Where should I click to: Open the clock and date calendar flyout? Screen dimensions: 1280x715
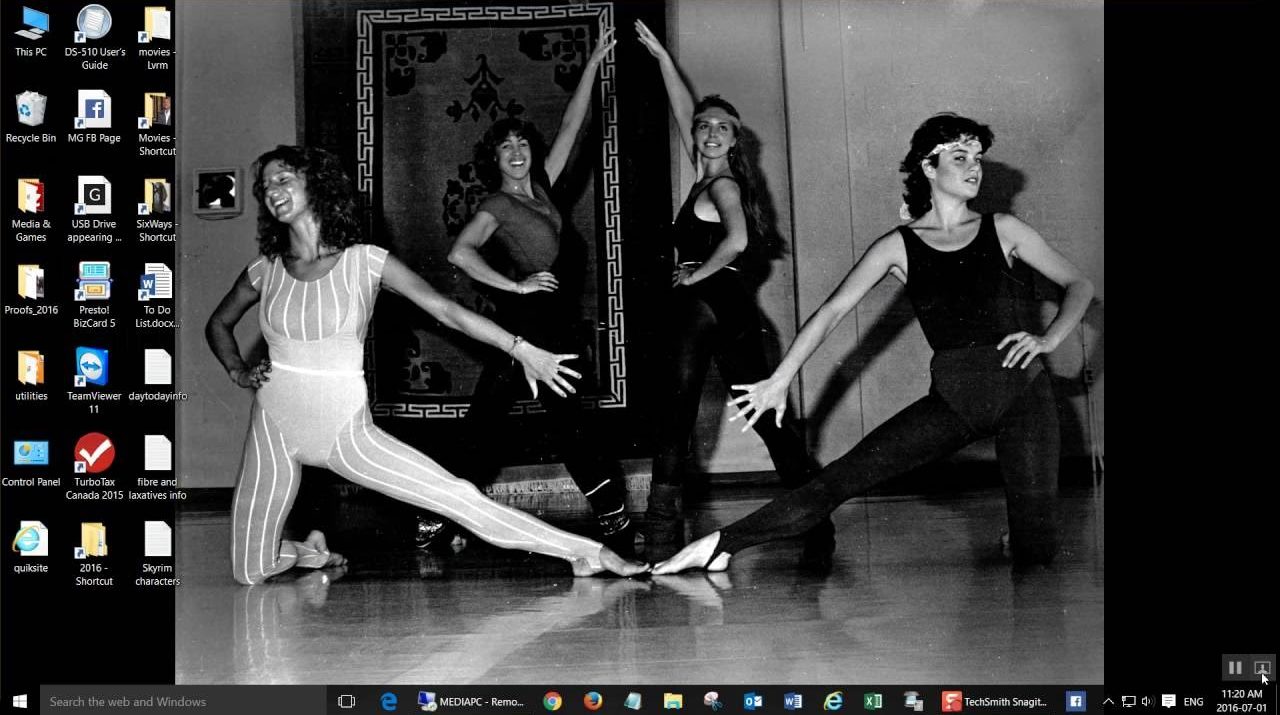[x=1241, y=701]
